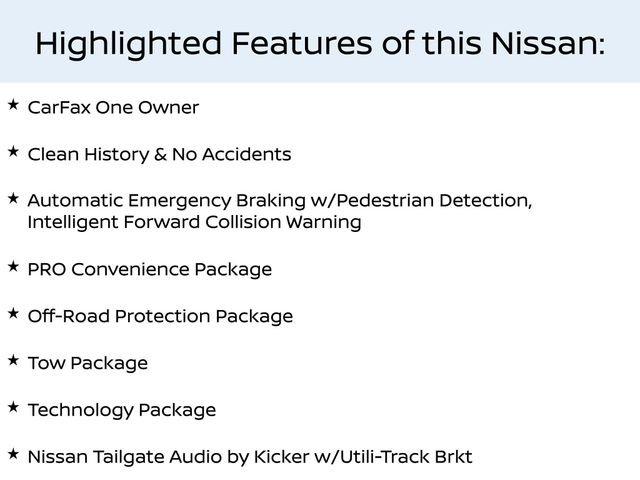This screenshot has width=640, height=480.
Task: Select the 'Technology Package' feature
Action: click(x=121, y=410)
